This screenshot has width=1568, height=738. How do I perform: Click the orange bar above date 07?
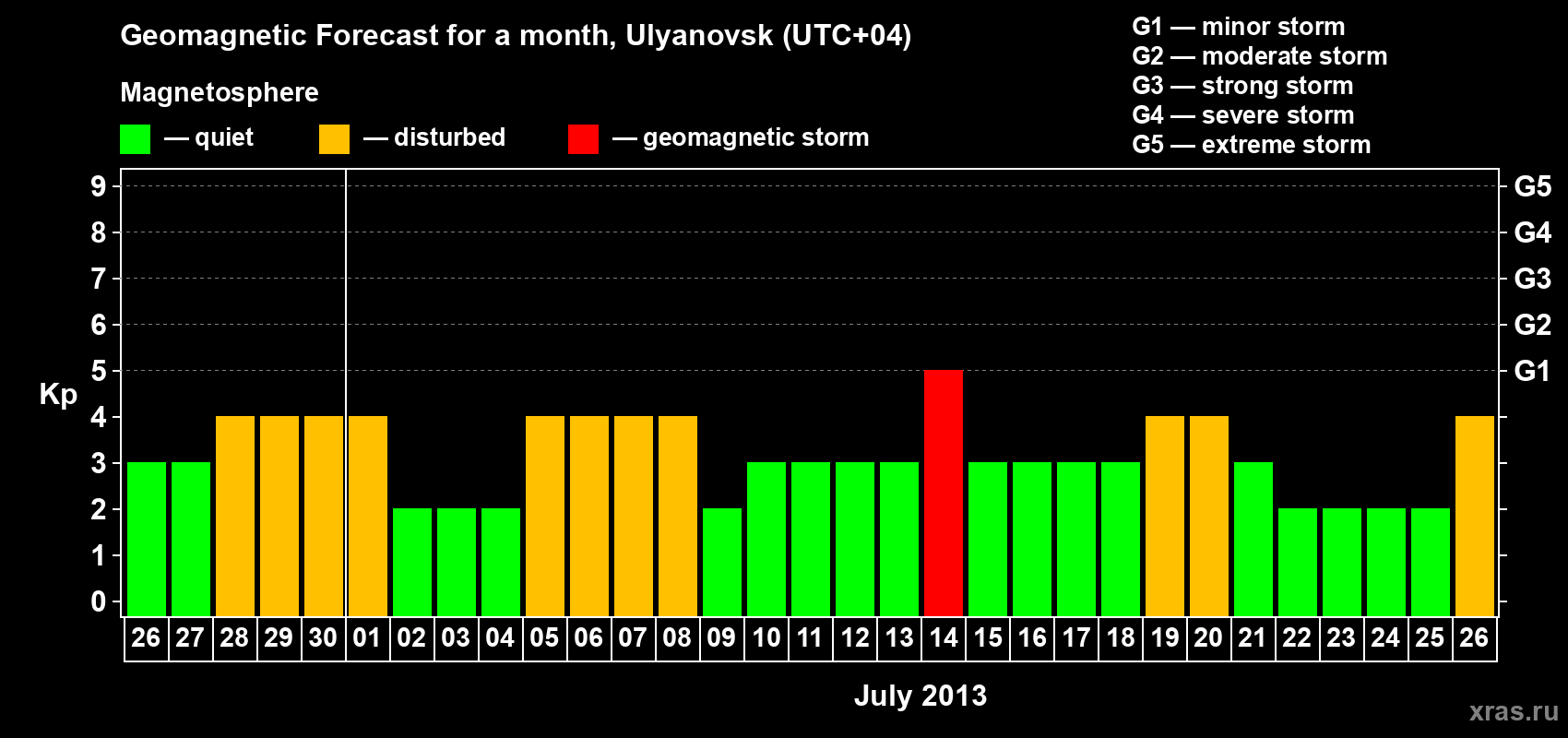tap(634, 516)
